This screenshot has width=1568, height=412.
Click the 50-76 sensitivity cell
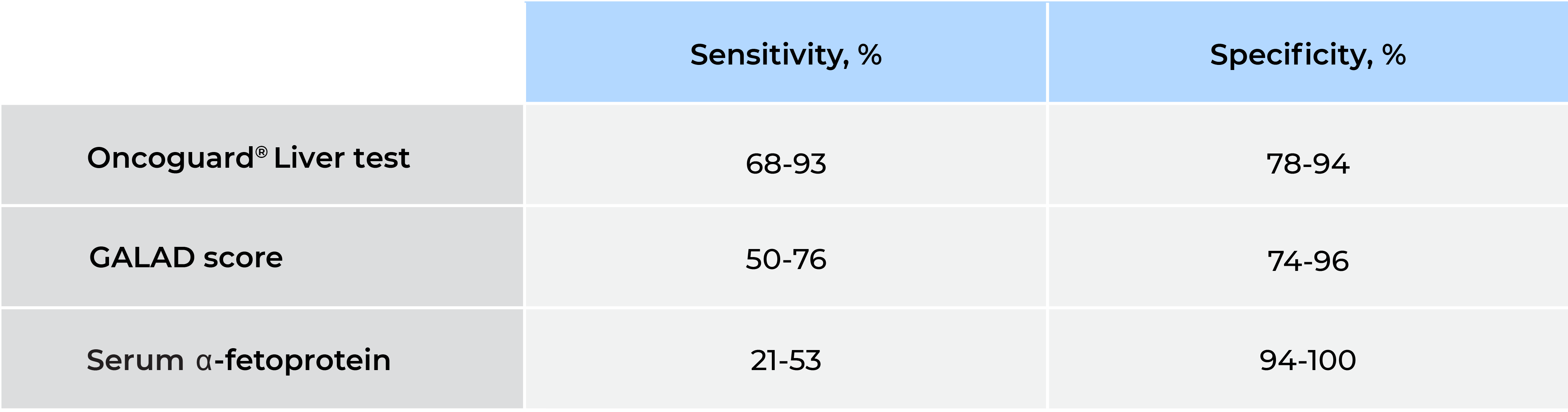[786, 260]
